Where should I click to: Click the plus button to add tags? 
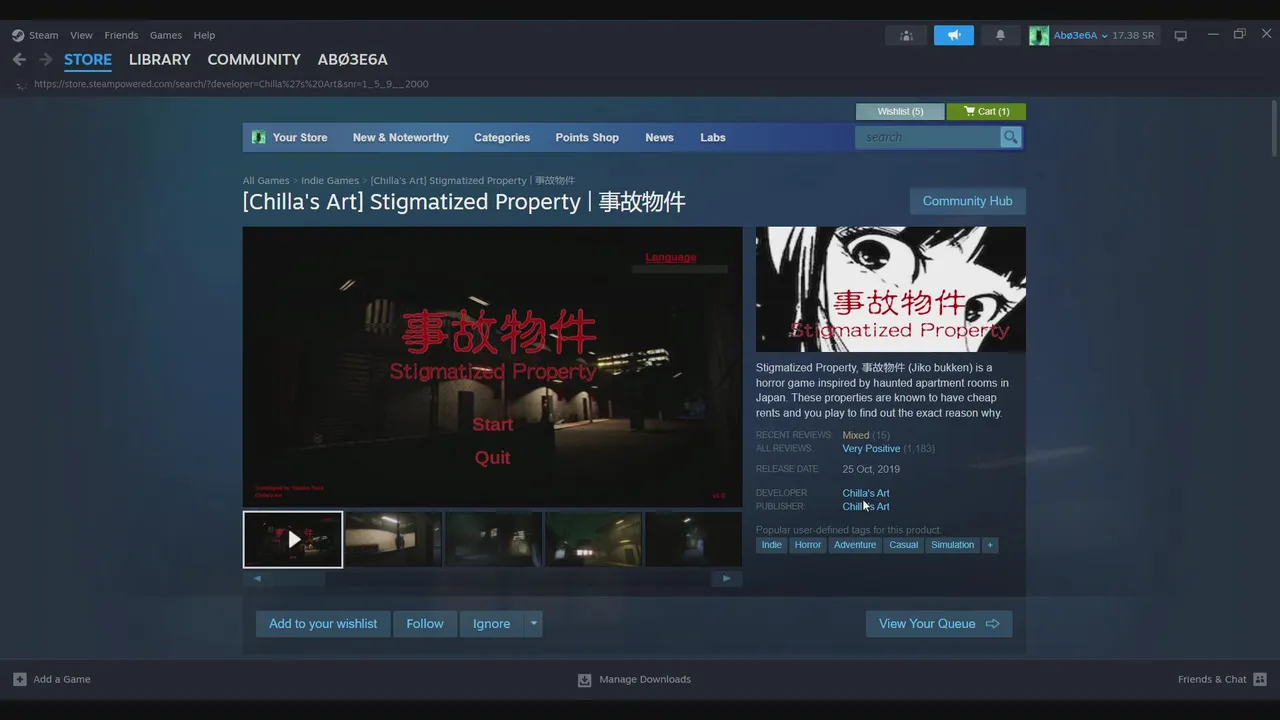990,545
